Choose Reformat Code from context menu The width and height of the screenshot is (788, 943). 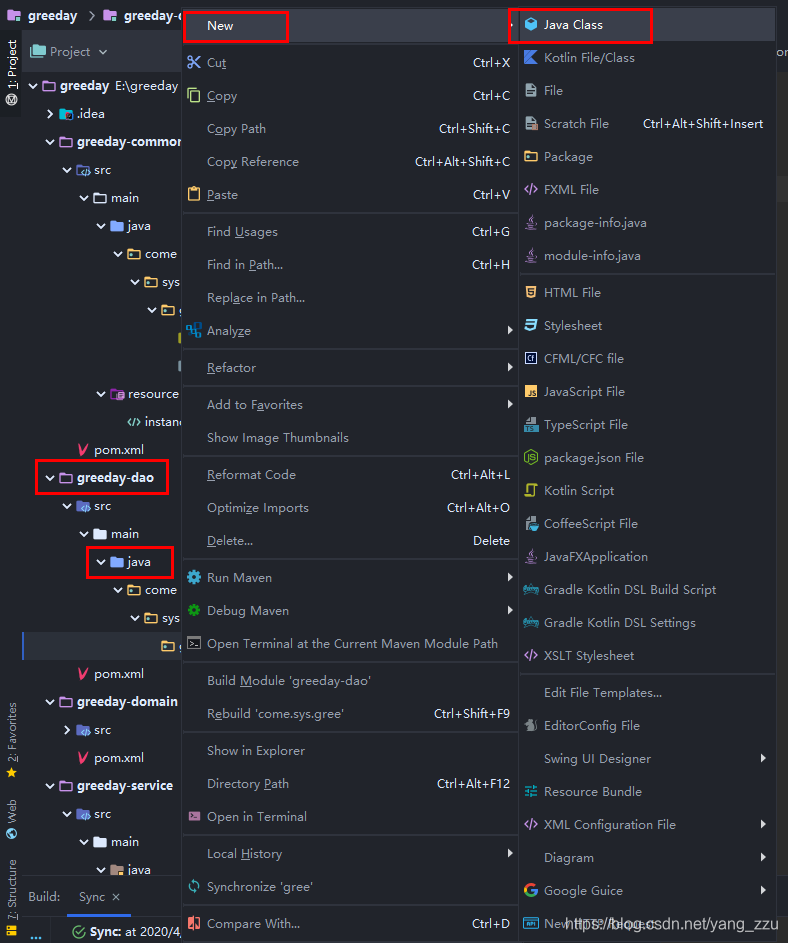pos(350,475)
